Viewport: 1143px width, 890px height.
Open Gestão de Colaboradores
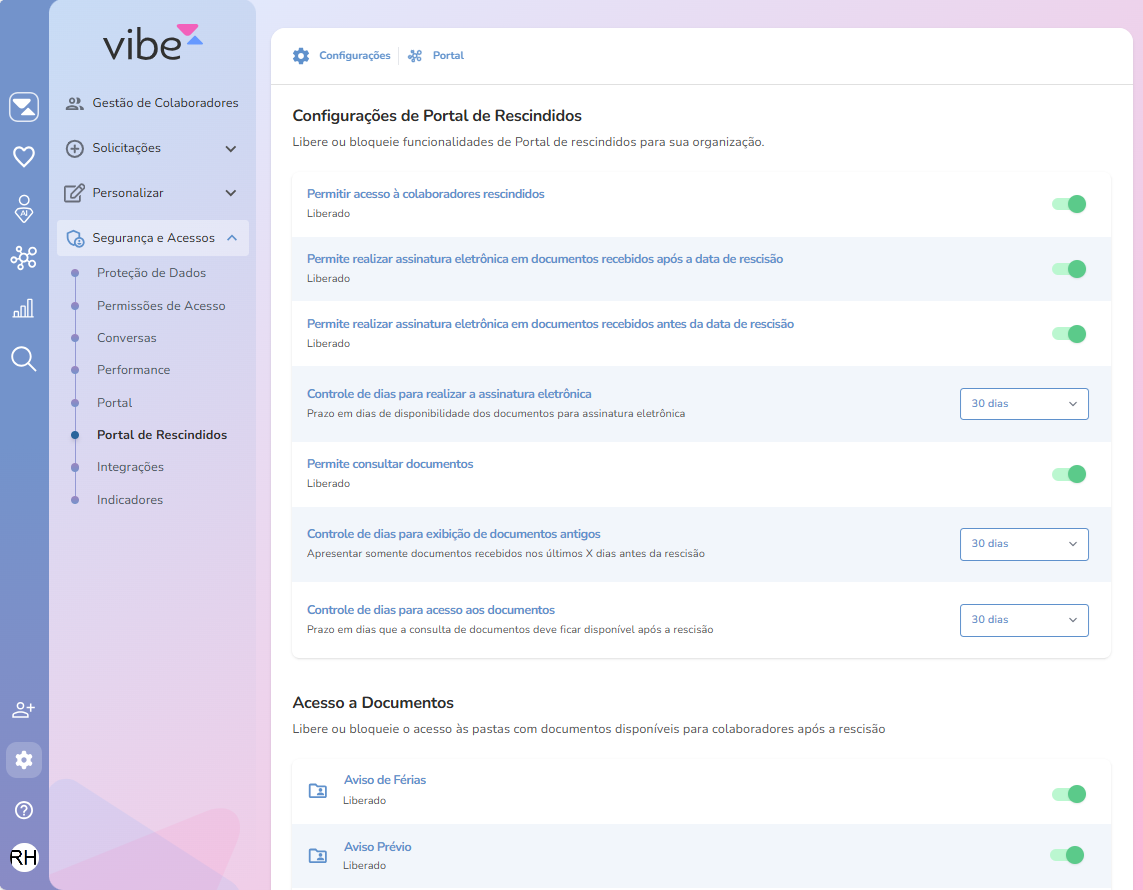(x=165, y=103)
